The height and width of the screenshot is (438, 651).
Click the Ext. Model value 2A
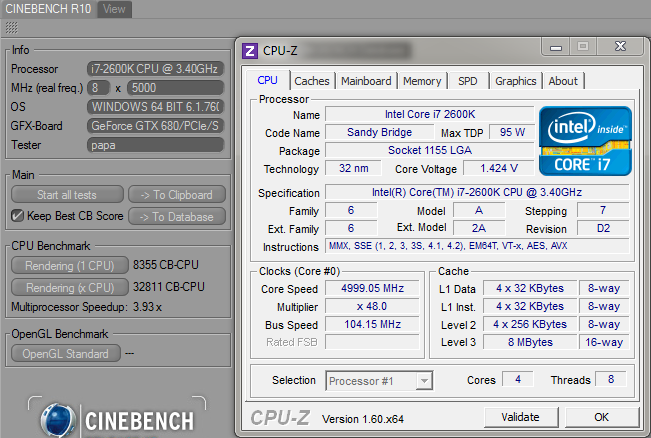pos(479,228)
